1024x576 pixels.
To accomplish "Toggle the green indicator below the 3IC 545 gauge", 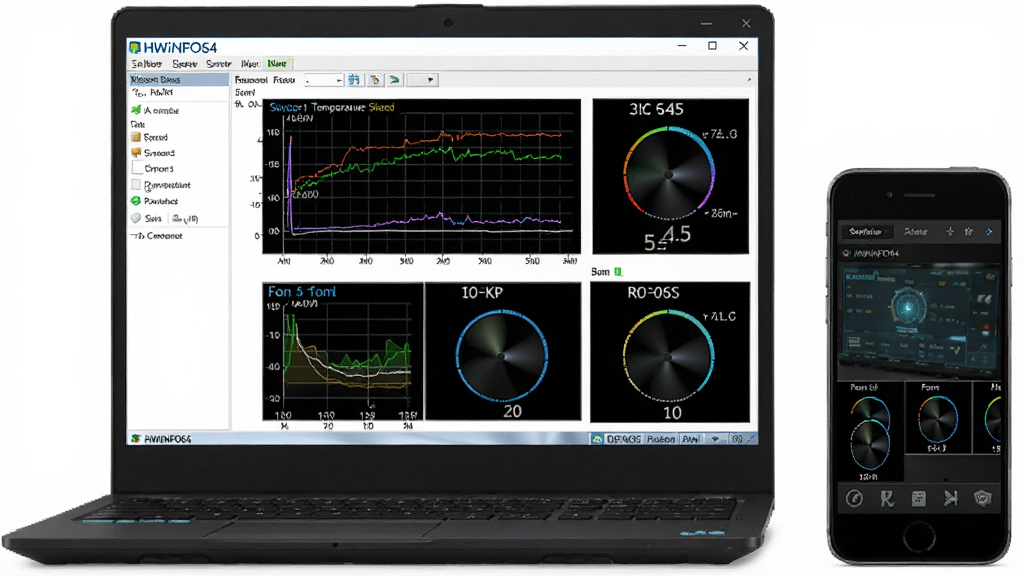I will pyautogui.click(x=618, y=272).
